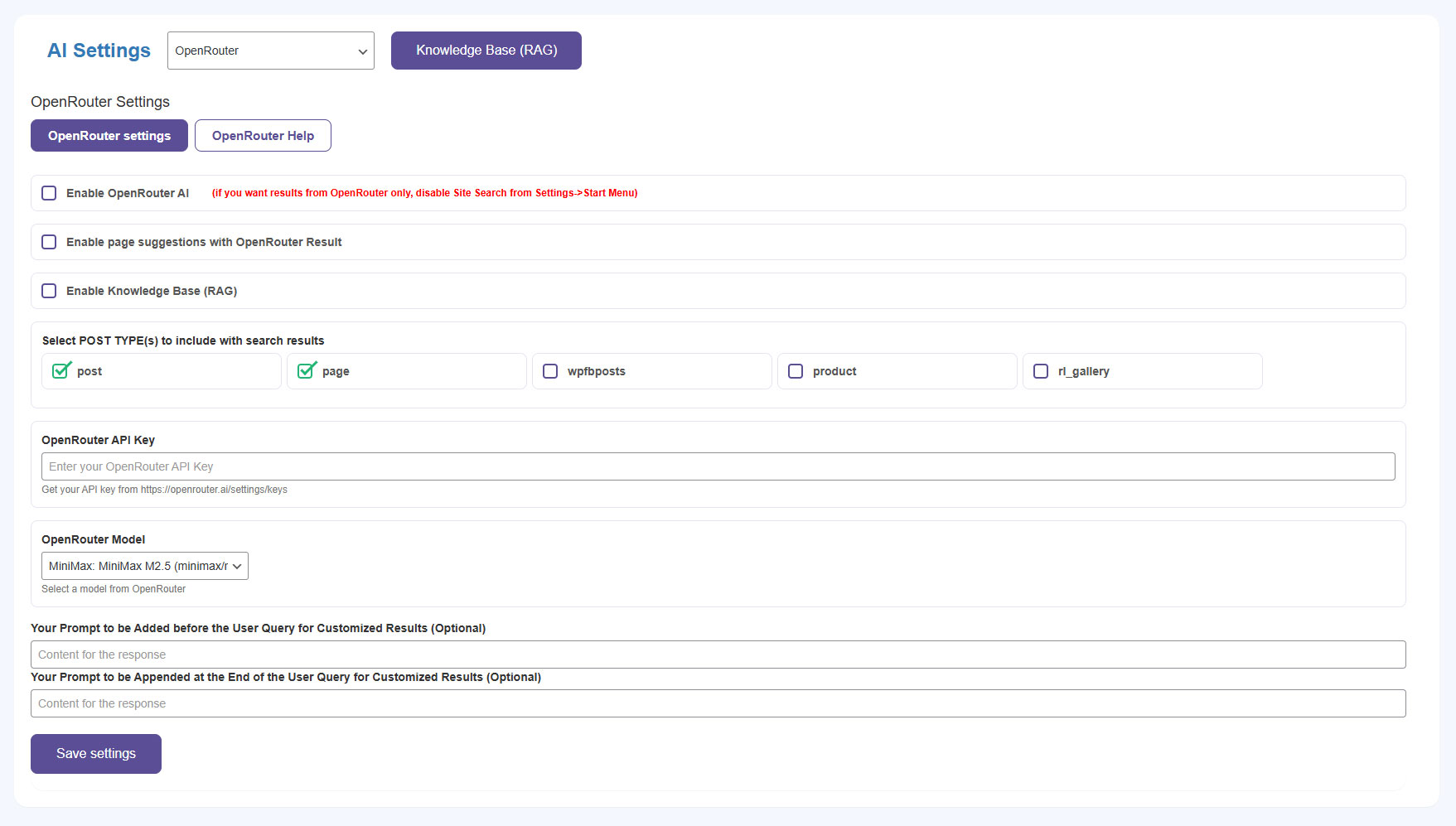Click the prompt-before-user-query input field
This screenshot has width=1456, height=826.
(x=718, y=655)
